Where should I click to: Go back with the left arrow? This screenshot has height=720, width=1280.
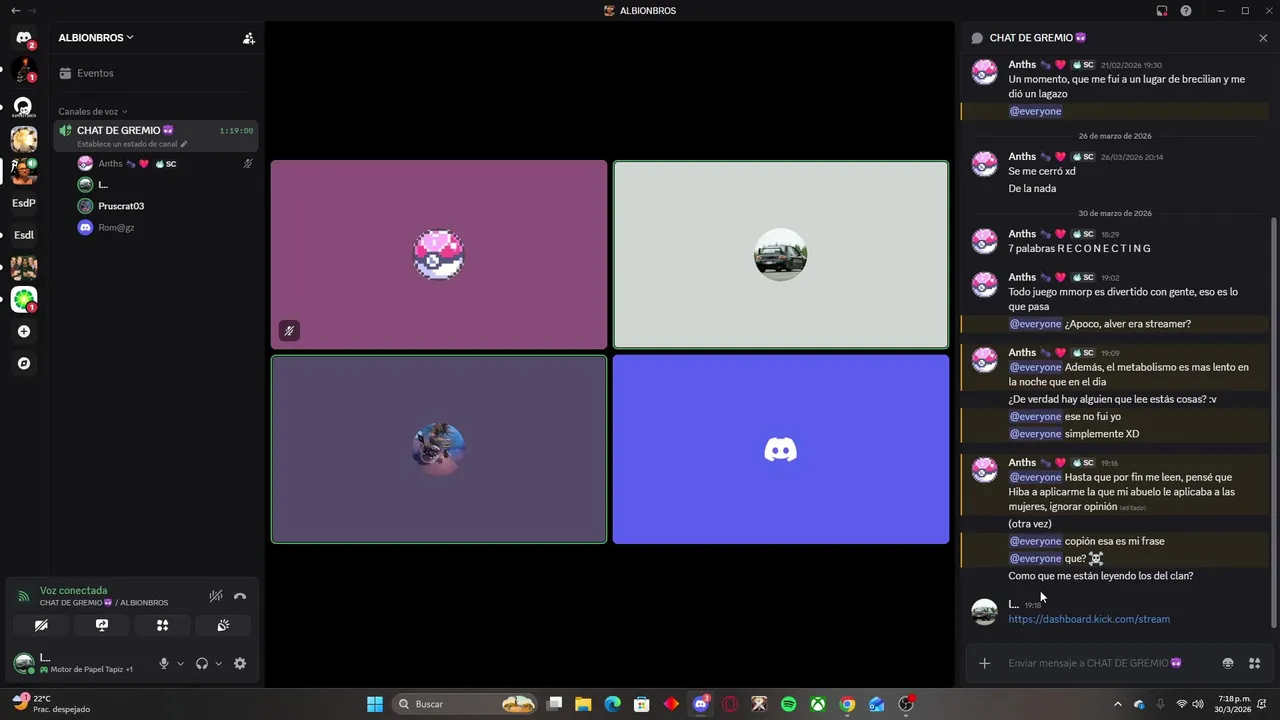pyautogui.click(x=15, y=11)
